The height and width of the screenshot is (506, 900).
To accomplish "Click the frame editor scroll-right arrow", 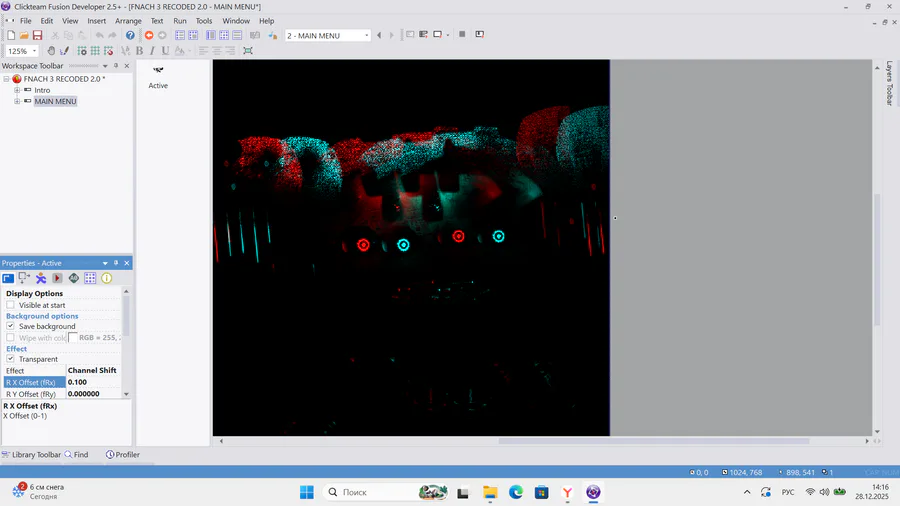I will tap(867, 441).
